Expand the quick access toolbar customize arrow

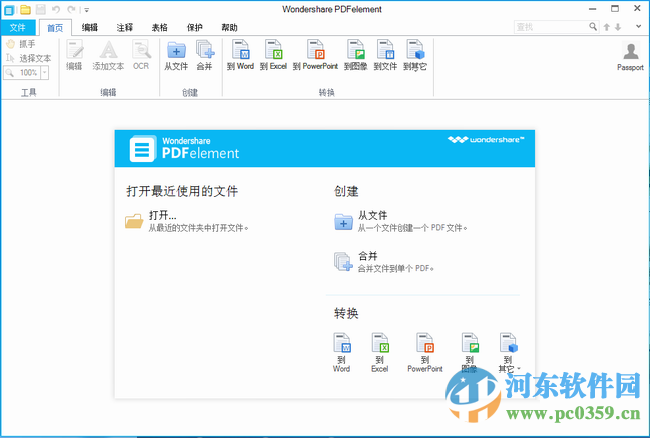[87, 10]
